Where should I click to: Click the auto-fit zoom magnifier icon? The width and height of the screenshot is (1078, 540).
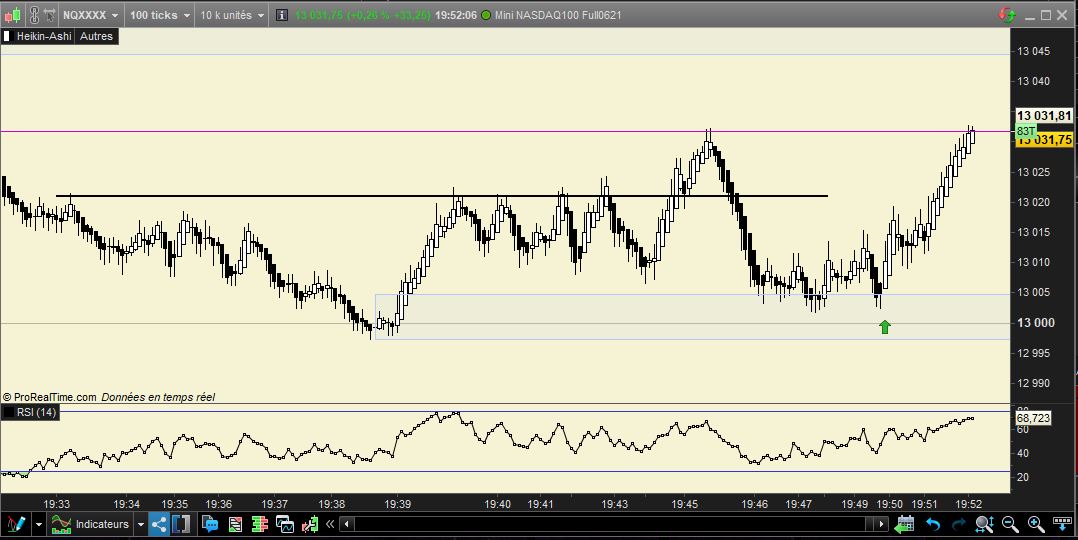984,524
